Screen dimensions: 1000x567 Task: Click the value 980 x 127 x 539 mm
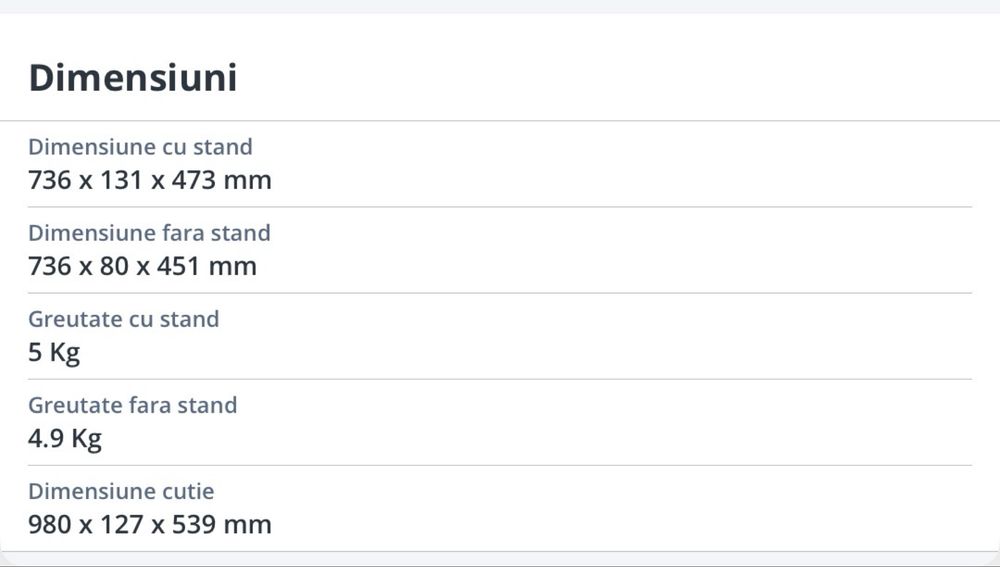coord(150,525)
